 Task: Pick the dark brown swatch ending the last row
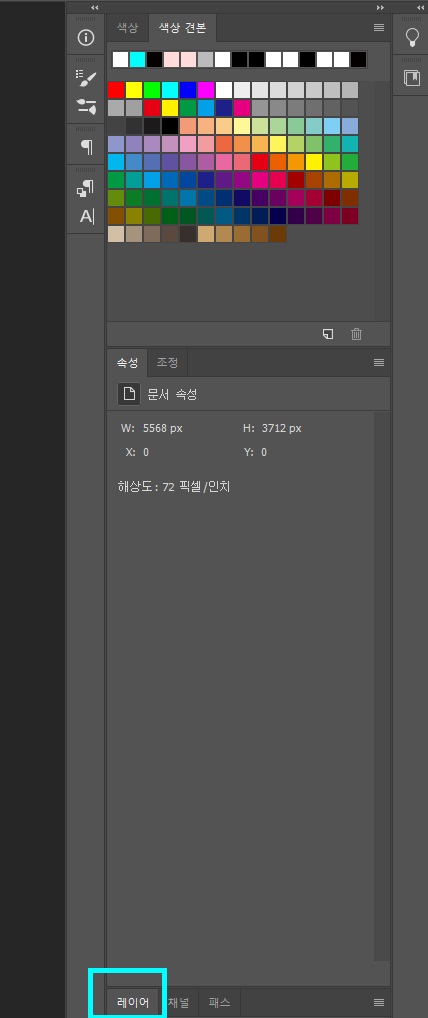(x=278, y=234)
